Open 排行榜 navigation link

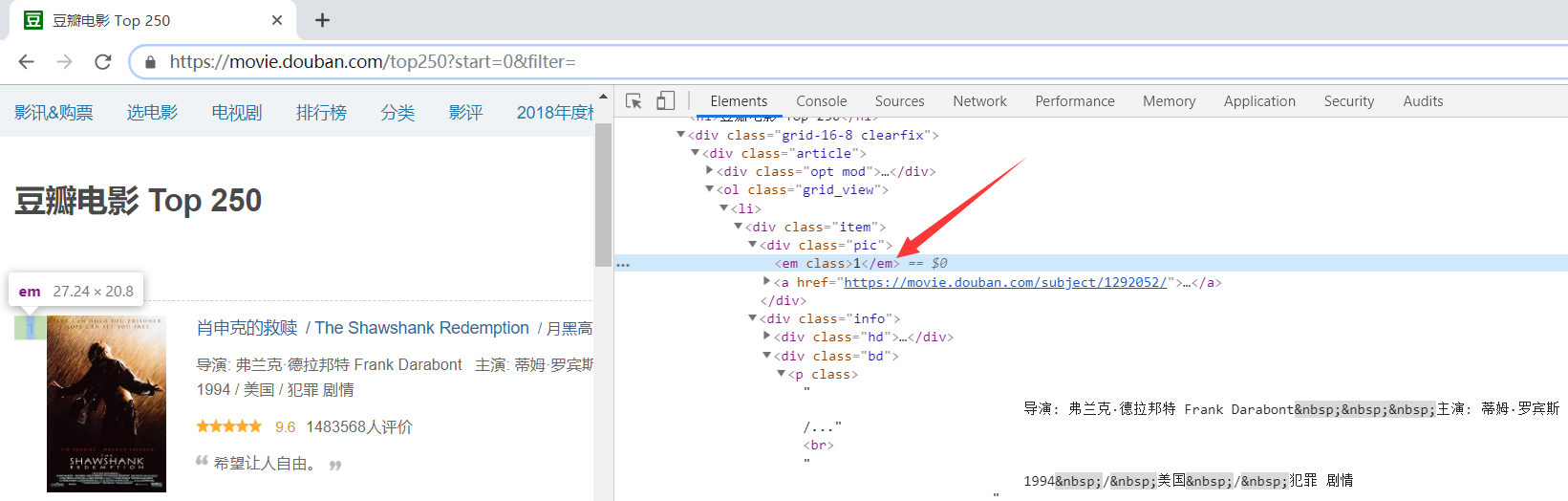tap(321, 113)
